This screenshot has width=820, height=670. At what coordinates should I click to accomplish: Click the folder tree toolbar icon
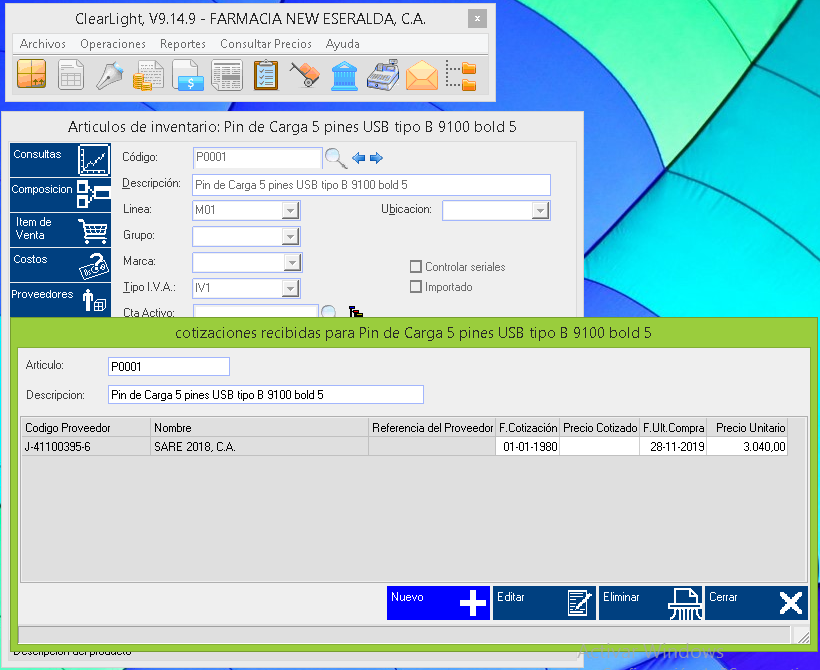point(461,75)
